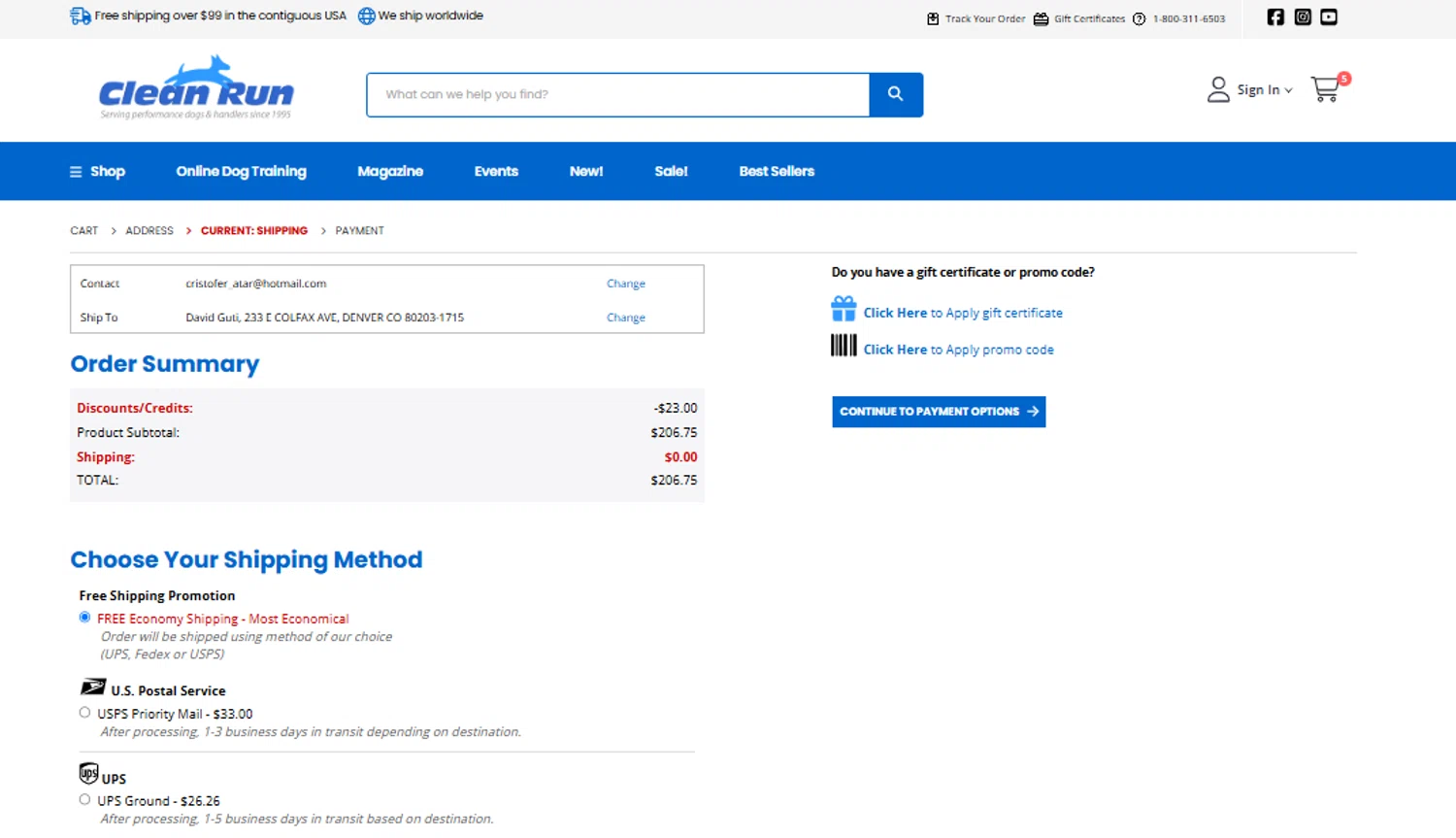Click the USPS Priority Mail - $33.00 label

[175, 714]
